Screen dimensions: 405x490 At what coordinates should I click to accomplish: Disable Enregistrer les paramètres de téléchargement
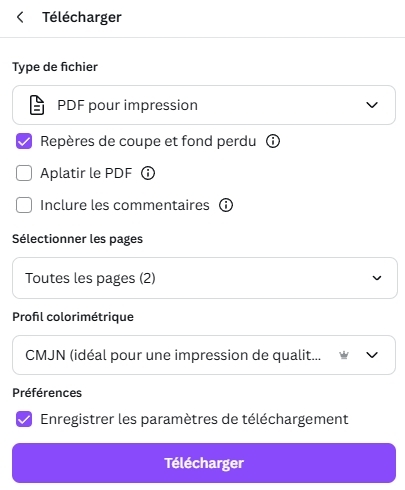click(24, 419)
